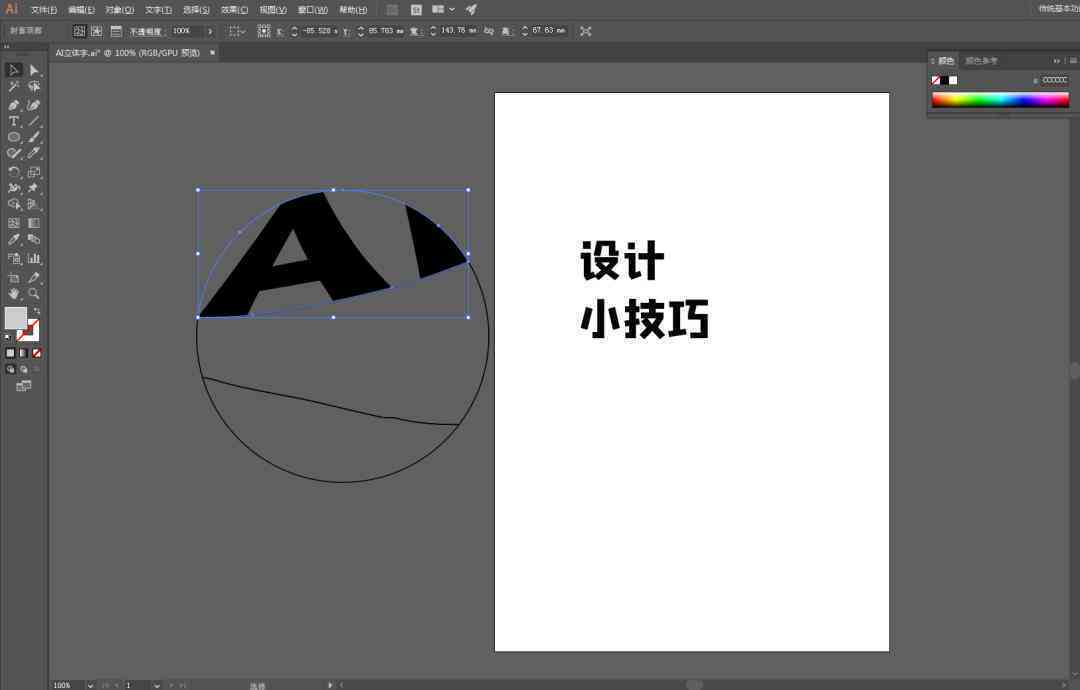1080x690 pixels.
Task: Change the screen mode button
Action: [x=23, y=386]
